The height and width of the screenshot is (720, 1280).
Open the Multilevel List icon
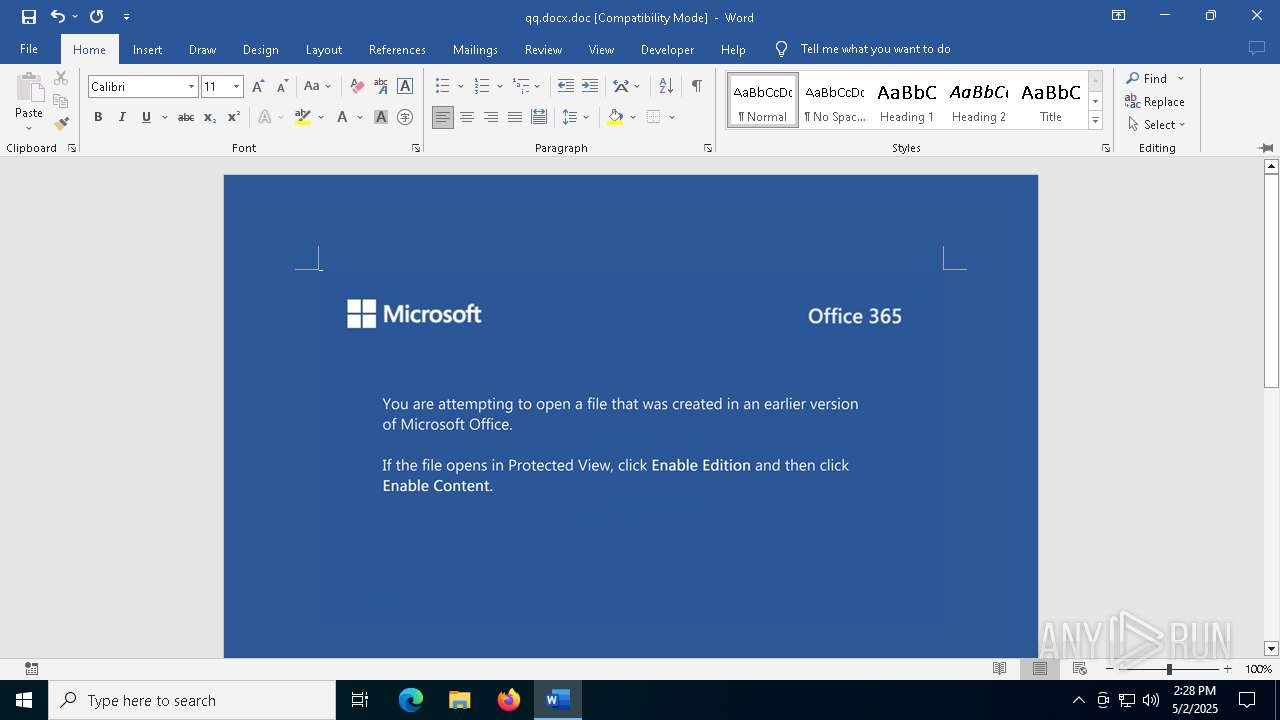point(521,86)
